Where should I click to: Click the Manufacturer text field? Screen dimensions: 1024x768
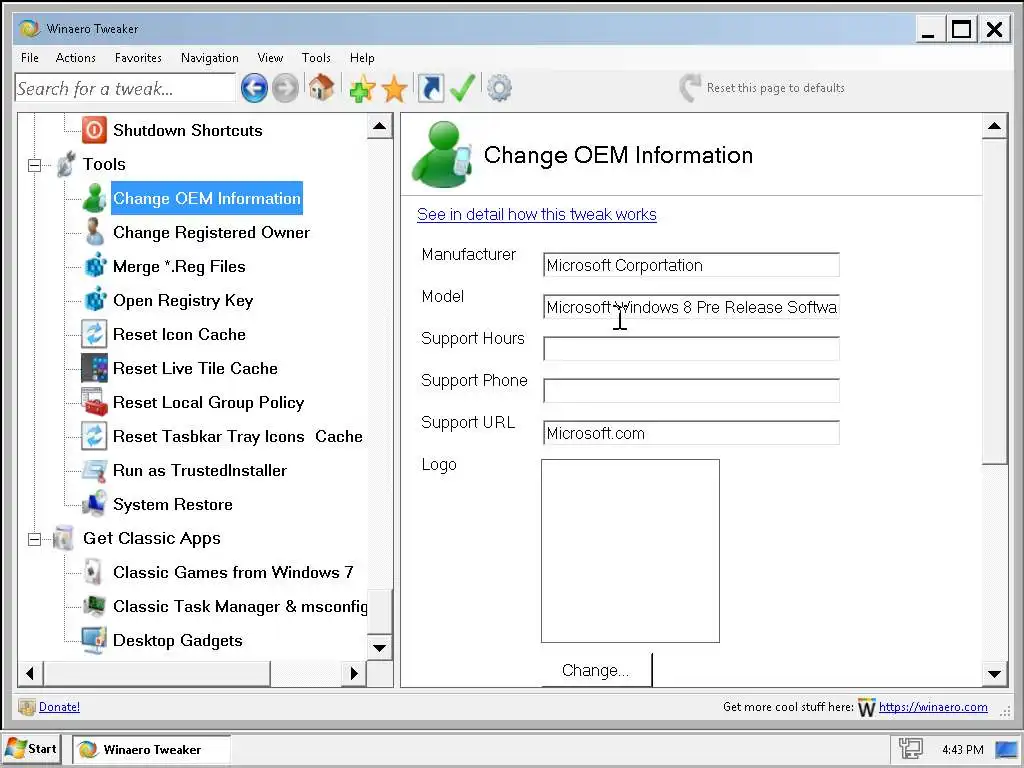pos(691,265)
